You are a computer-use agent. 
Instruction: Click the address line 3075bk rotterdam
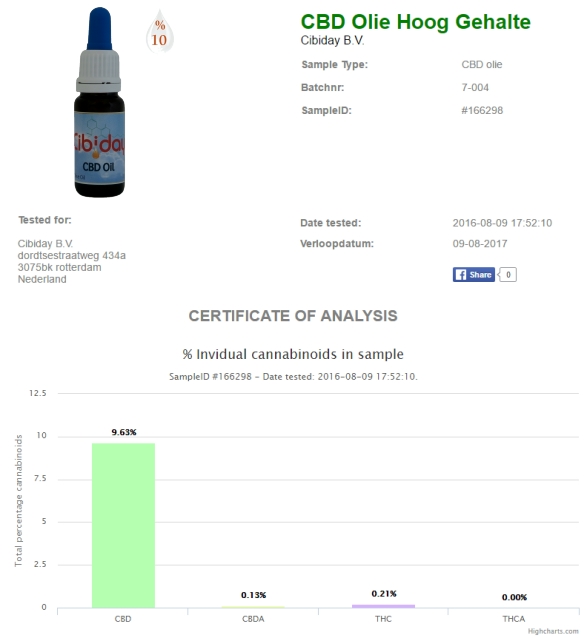click(59, 267)
